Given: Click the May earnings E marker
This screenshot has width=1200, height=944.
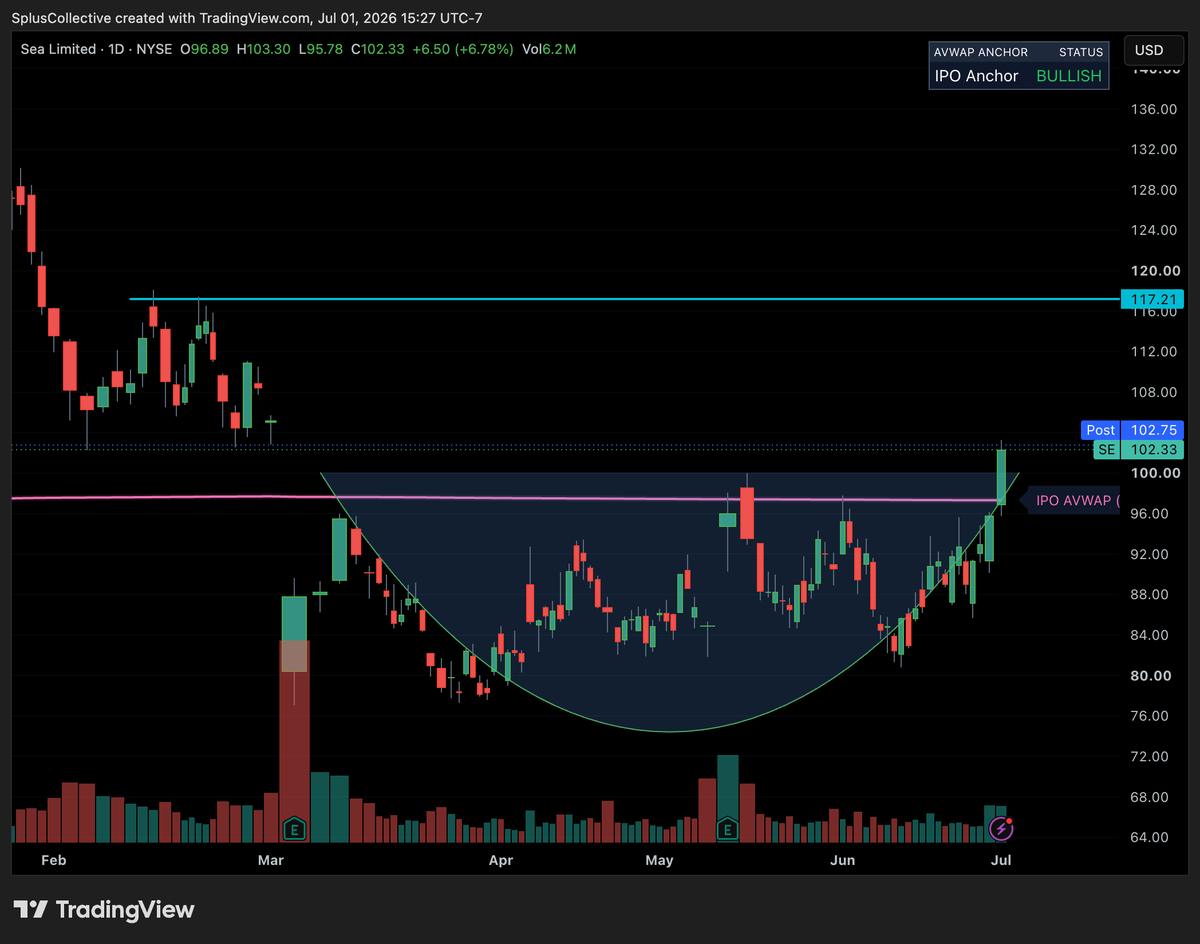Looking at the screenshot, I should click(728, 828).
